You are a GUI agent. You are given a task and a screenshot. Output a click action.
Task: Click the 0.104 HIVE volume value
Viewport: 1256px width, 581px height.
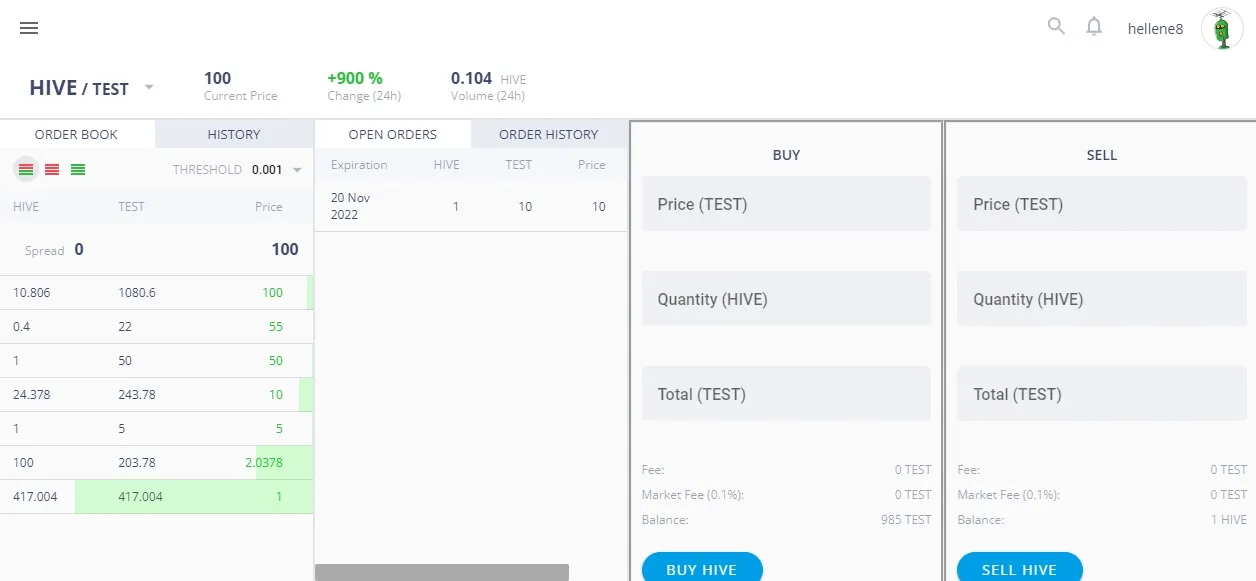(488, 78)
